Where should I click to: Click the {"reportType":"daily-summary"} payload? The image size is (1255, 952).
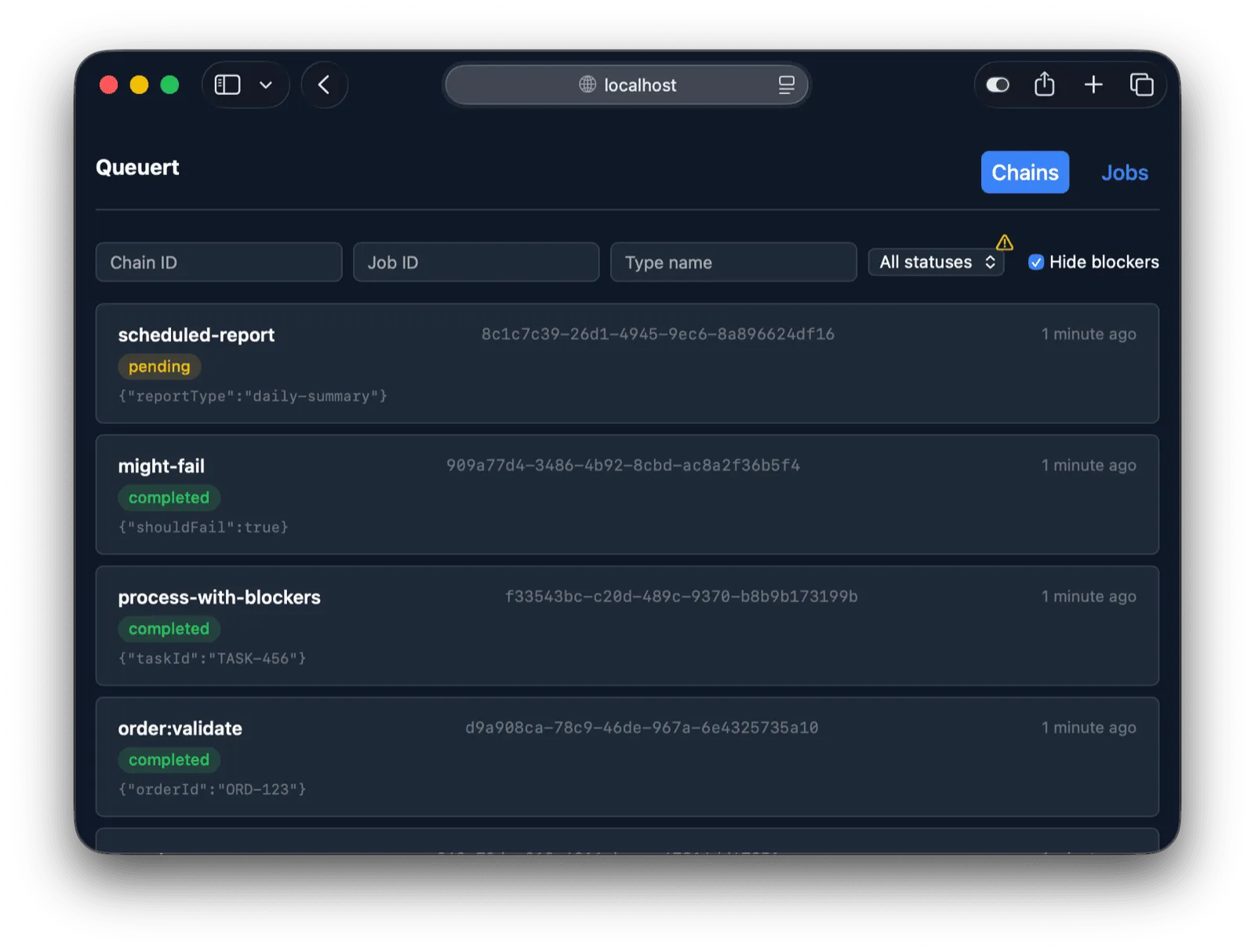[253, 396]
